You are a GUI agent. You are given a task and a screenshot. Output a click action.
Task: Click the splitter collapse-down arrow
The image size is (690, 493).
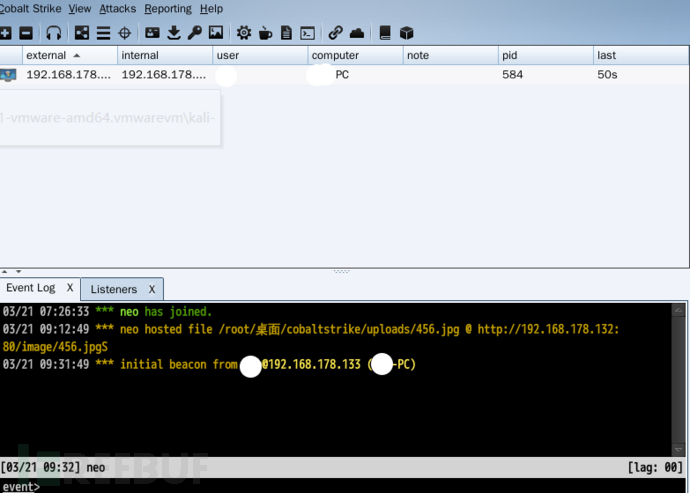(x=18, y=272)
